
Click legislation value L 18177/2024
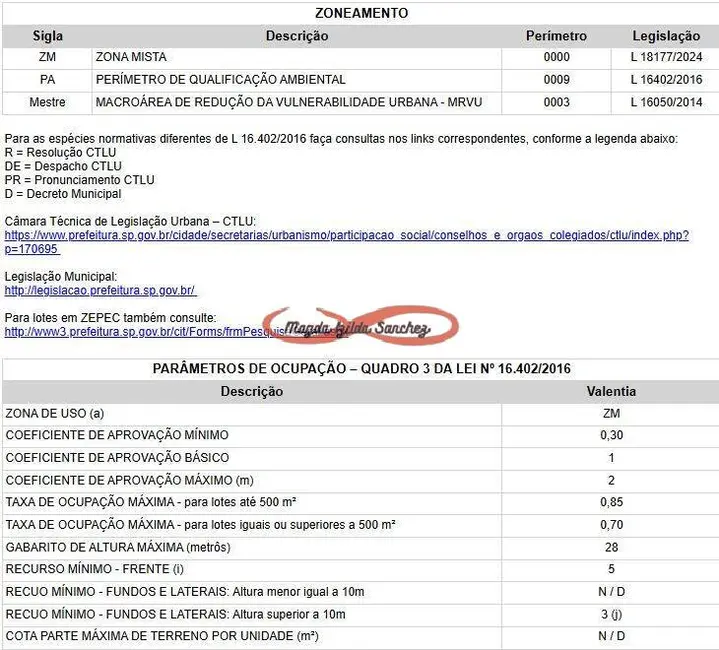pyautogui.click(x=666, y=57)
